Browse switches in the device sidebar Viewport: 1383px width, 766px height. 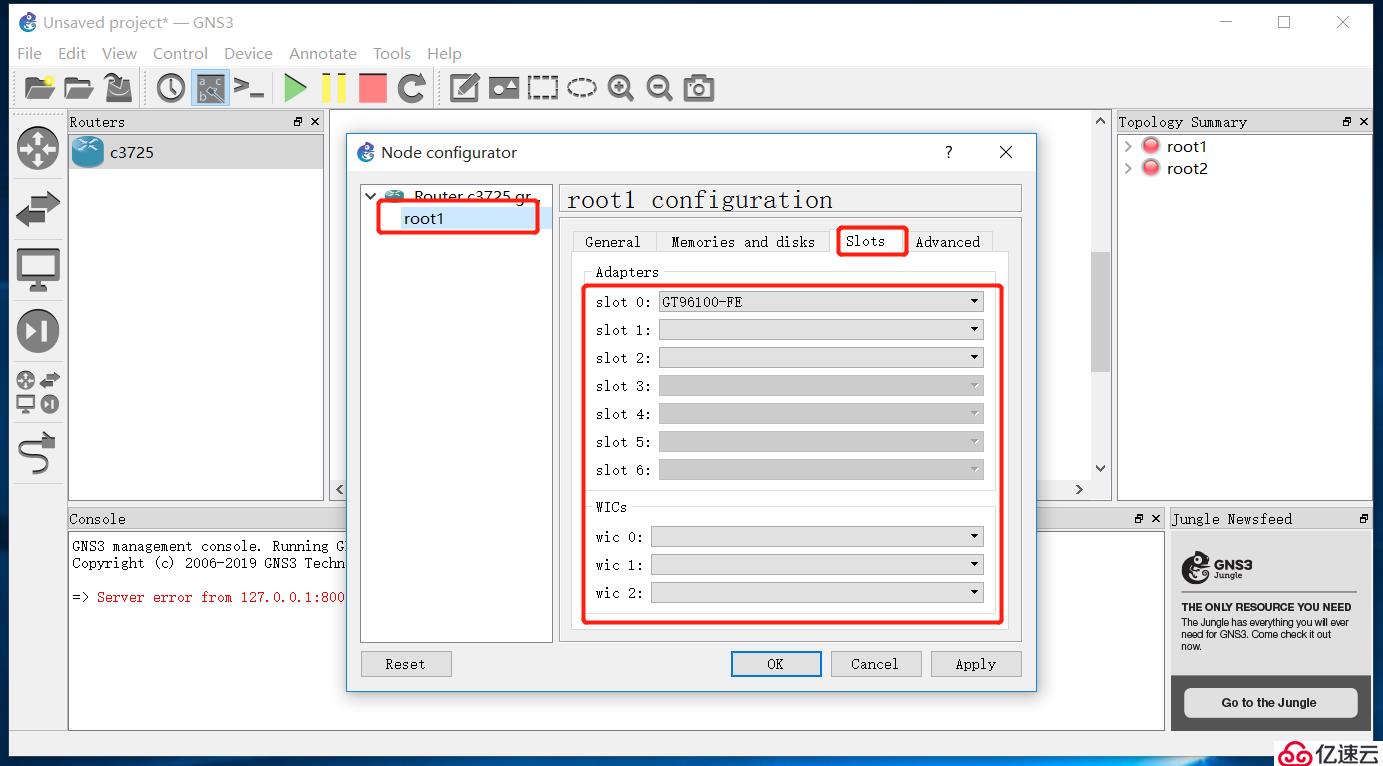pyautogui.click(x=38, y=209)
